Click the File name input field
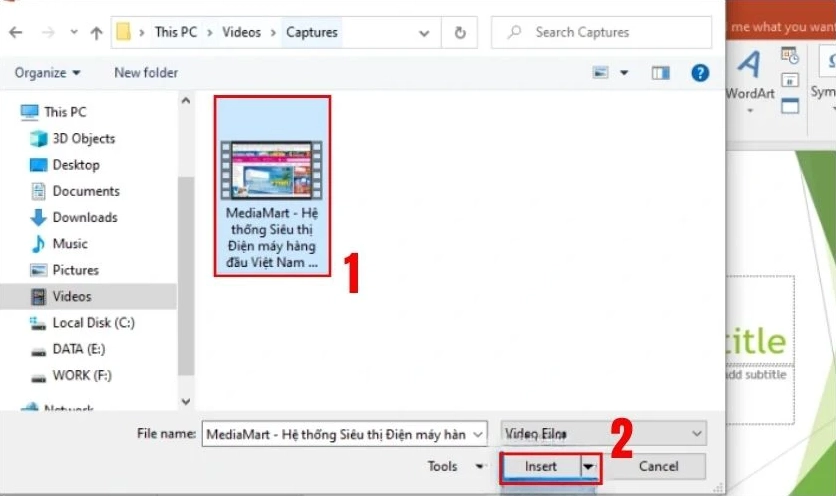 pyautogui.click(x=337, y=434)
